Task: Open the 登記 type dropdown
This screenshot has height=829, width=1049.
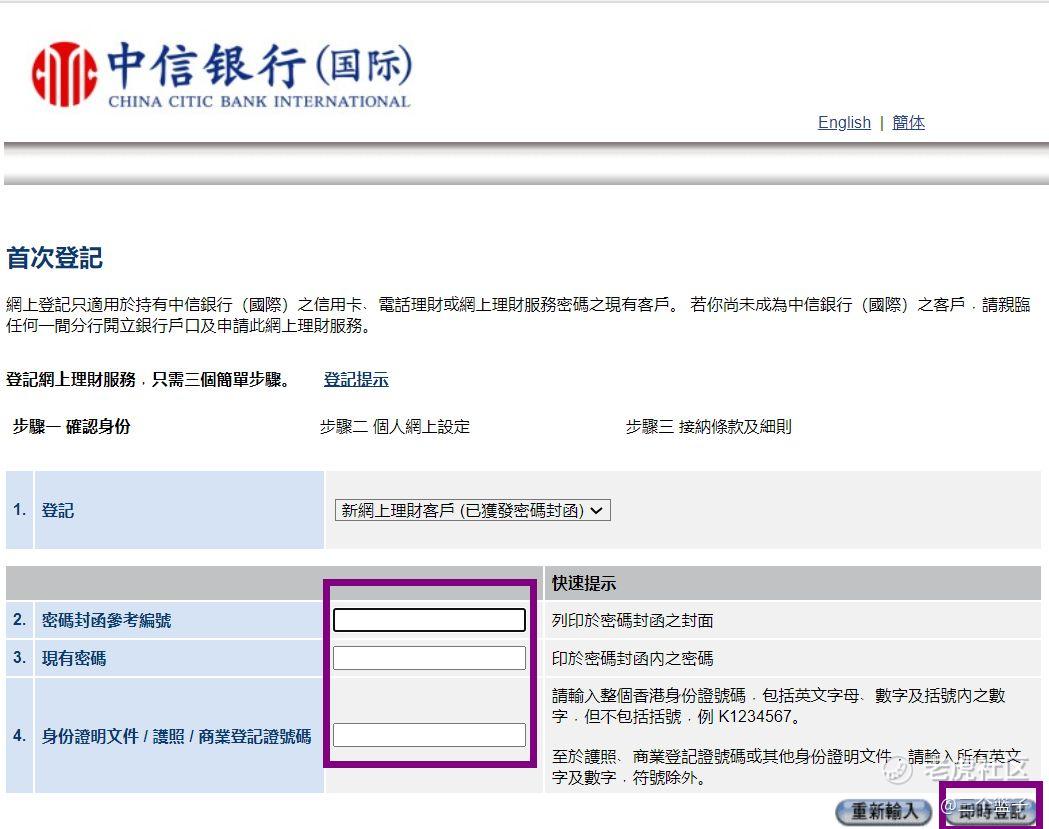Action: point(472,511)
